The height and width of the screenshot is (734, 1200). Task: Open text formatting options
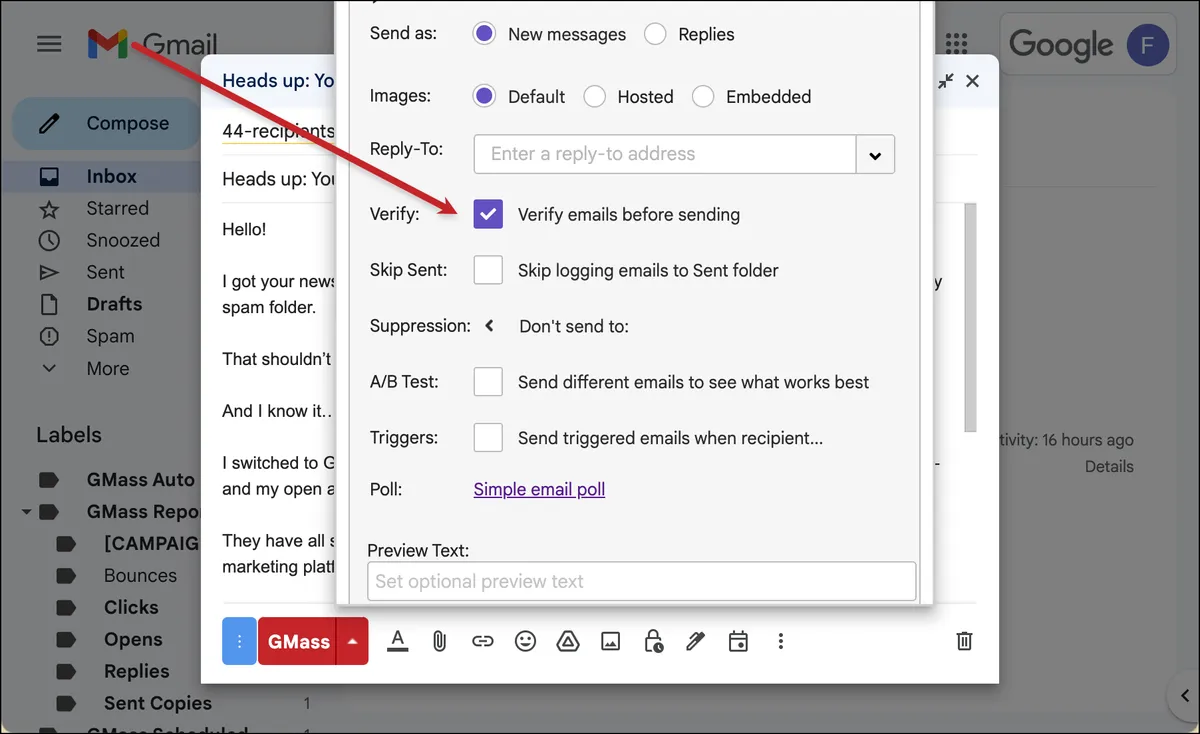397,641
